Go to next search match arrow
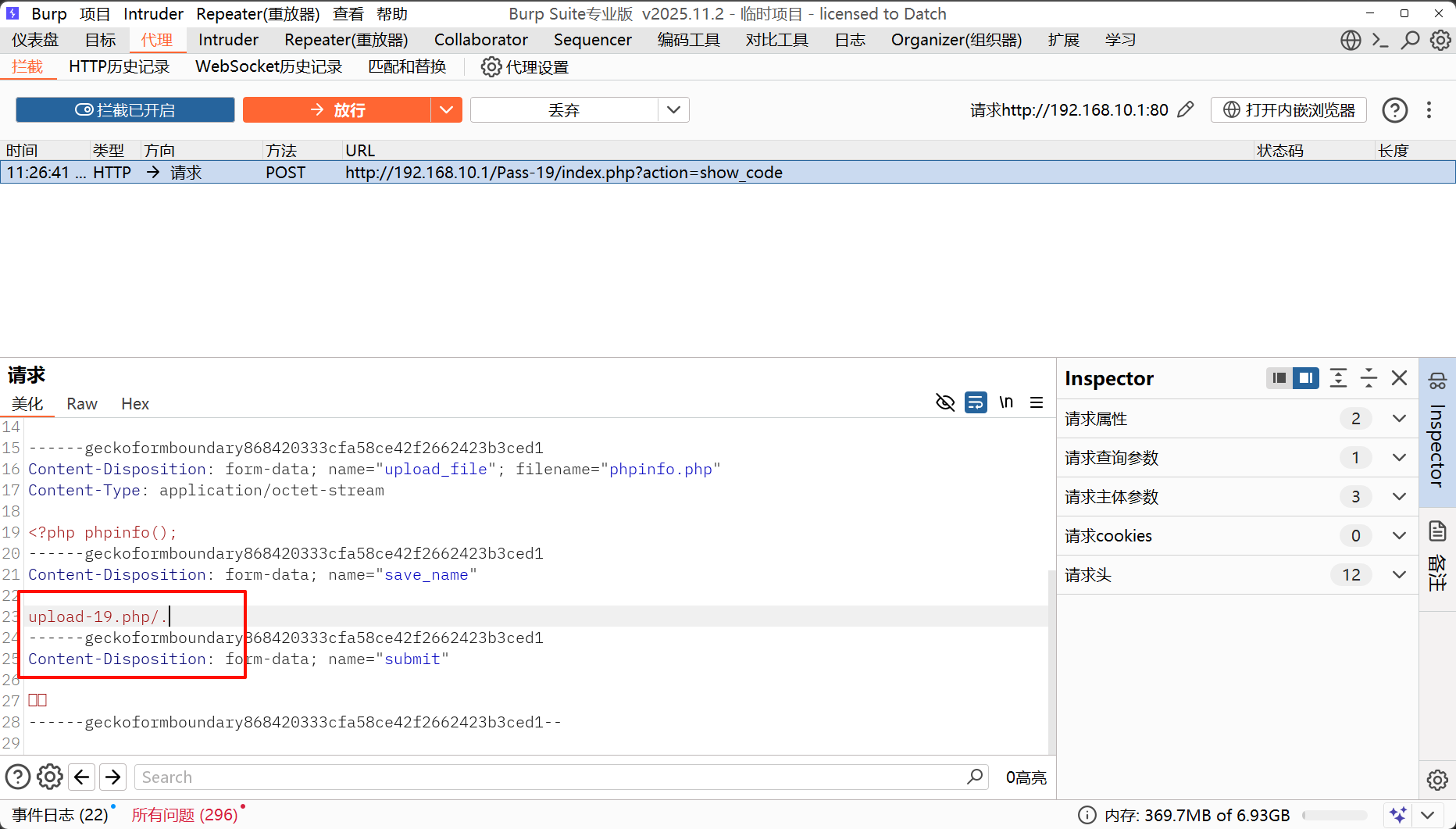 click(x=113, y=777)
